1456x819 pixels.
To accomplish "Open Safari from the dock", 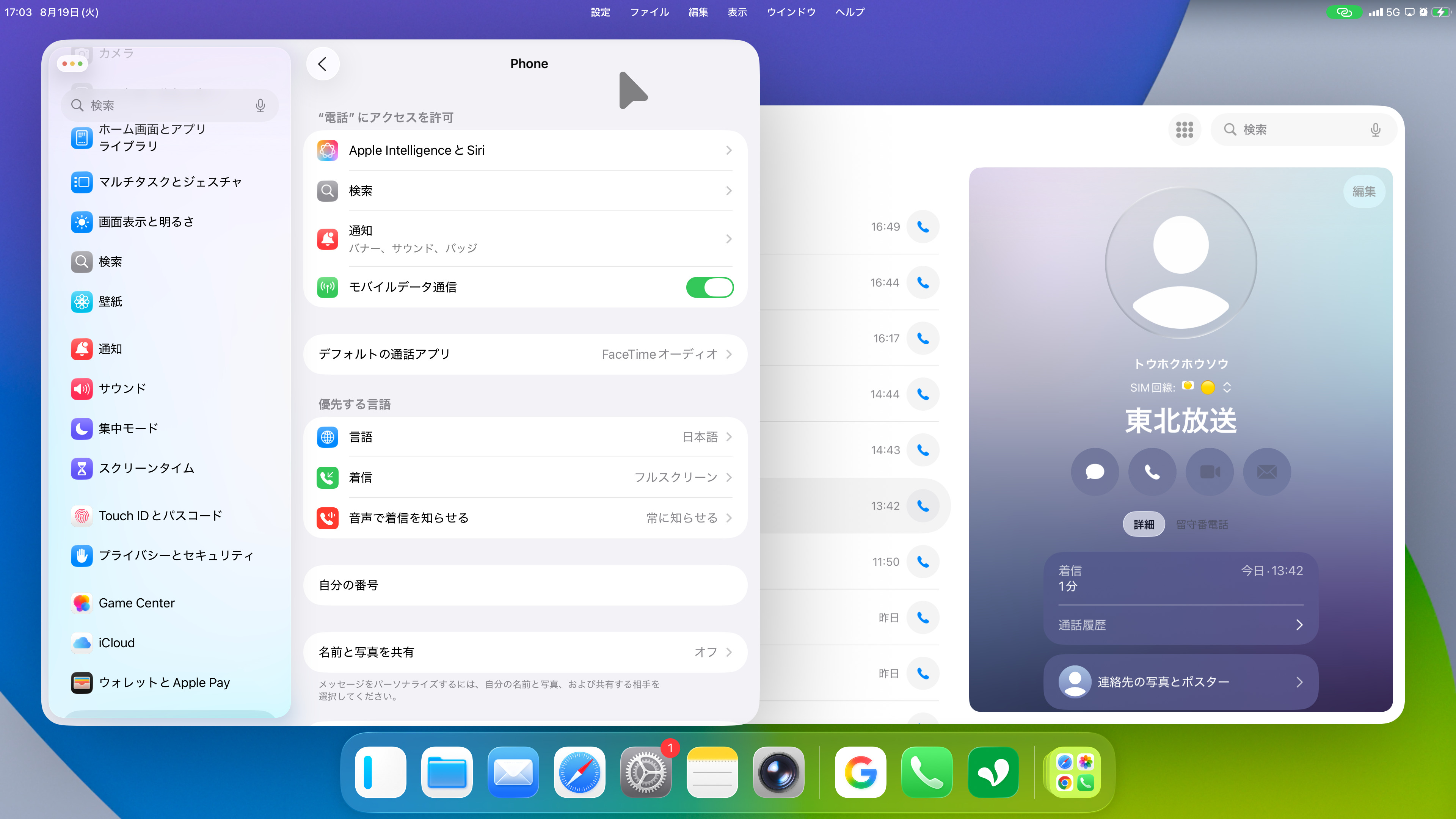I will click(x=579, y=772).
